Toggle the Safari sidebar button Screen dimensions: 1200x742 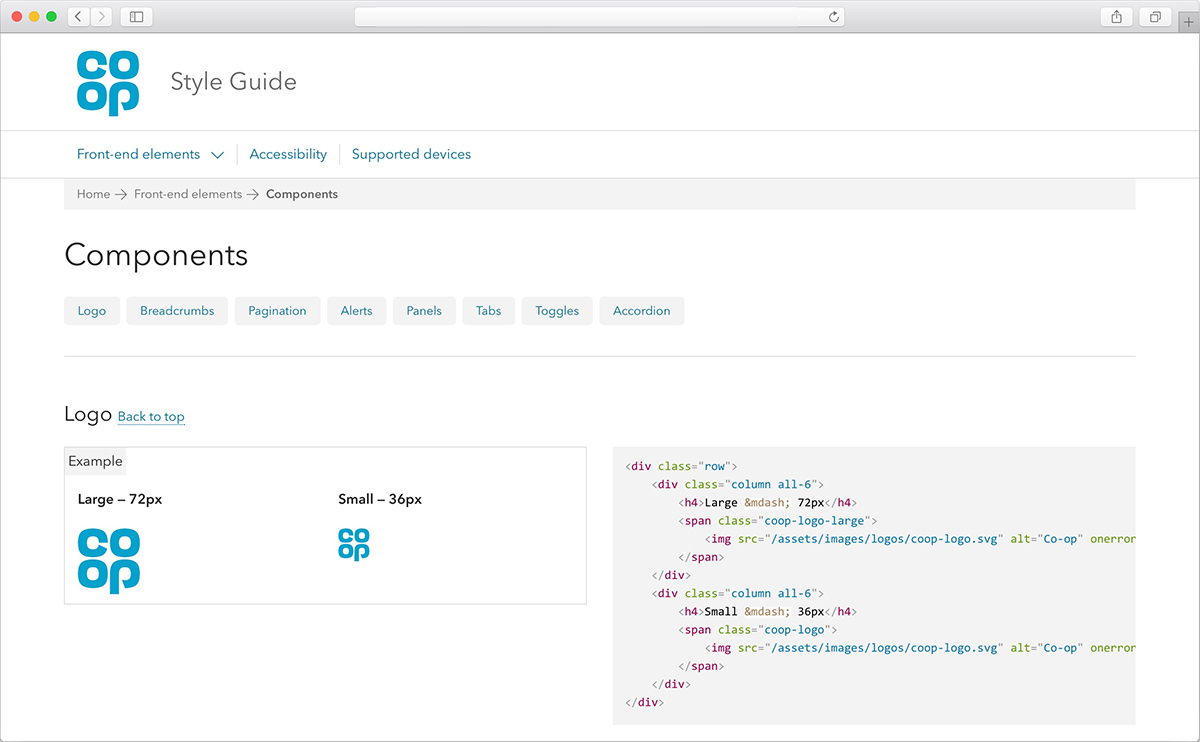[137, 17]
